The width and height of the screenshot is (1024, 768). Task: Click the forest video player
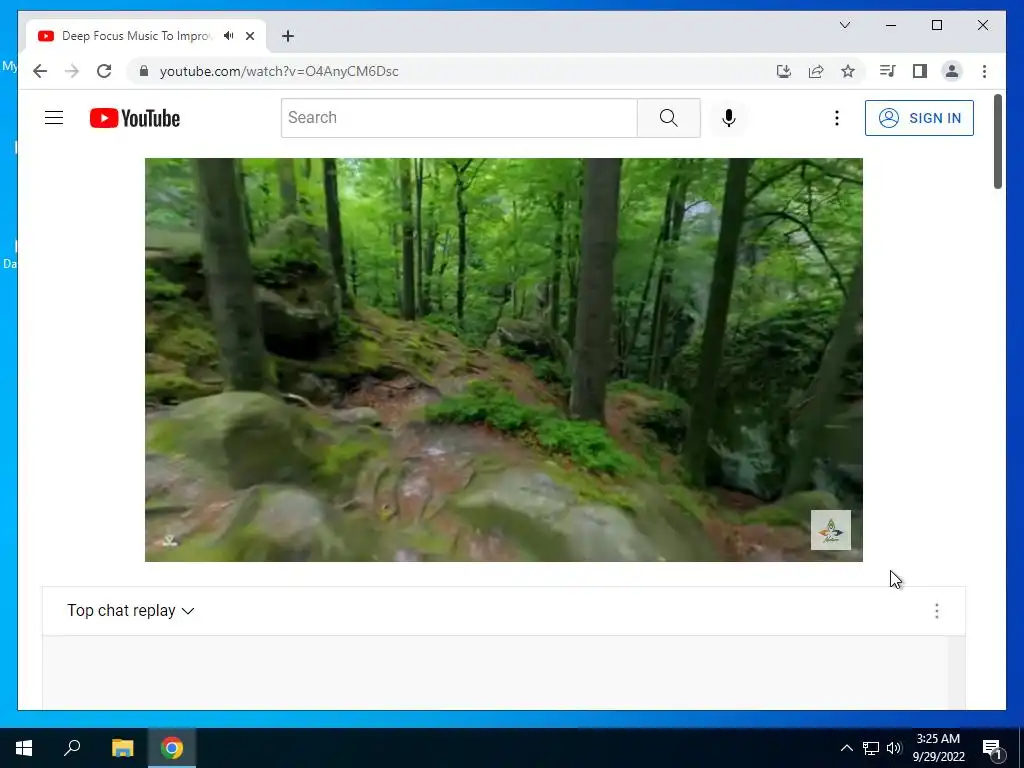pyautogui.click(x=504, y=360)
